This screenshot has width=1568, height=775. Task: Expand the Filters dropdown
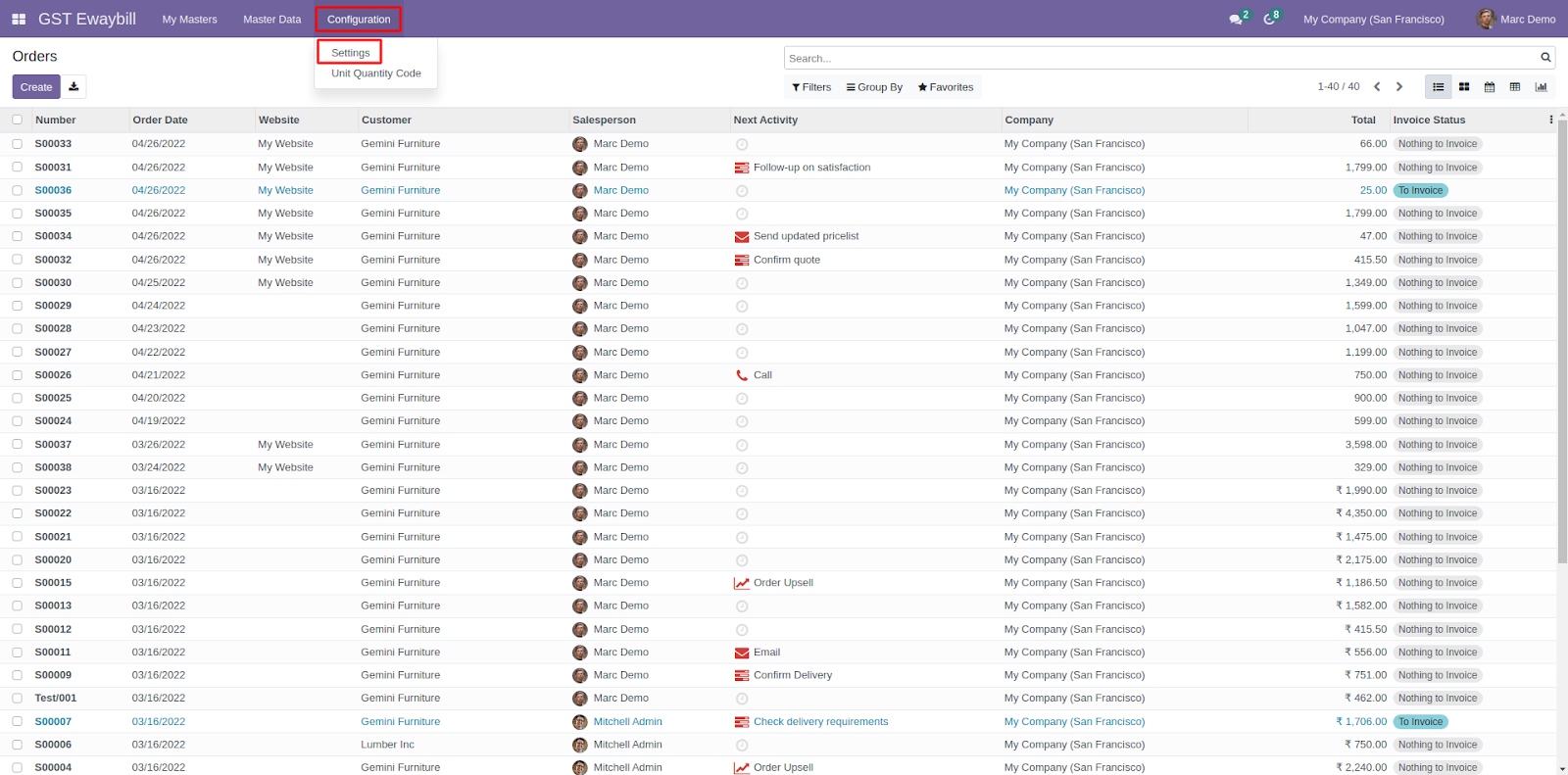(811, 87)
